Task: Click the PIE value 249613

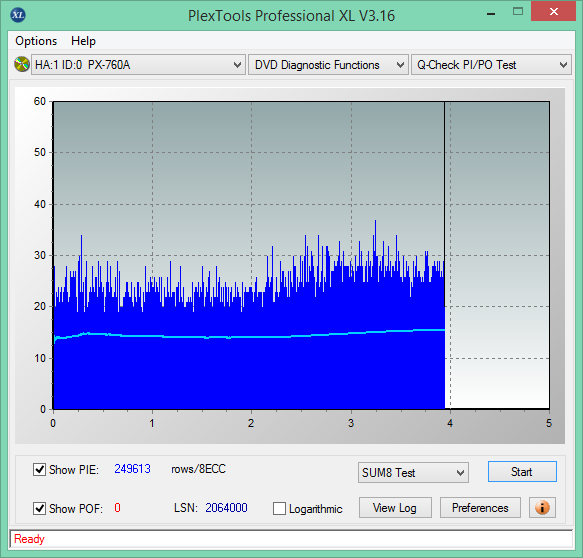Action: point(132,469)
